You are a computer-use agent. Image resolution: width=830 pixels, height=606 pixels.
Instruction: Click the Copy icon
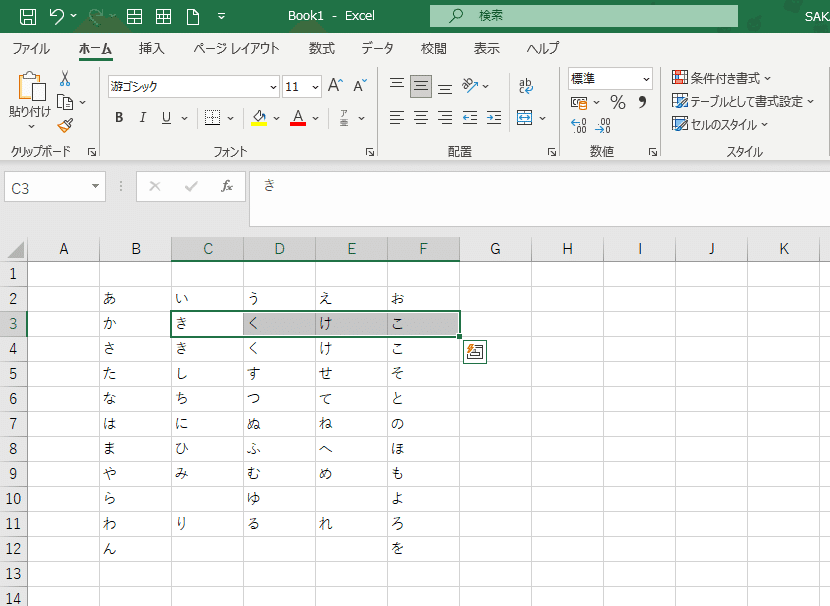tap(65, 102)
